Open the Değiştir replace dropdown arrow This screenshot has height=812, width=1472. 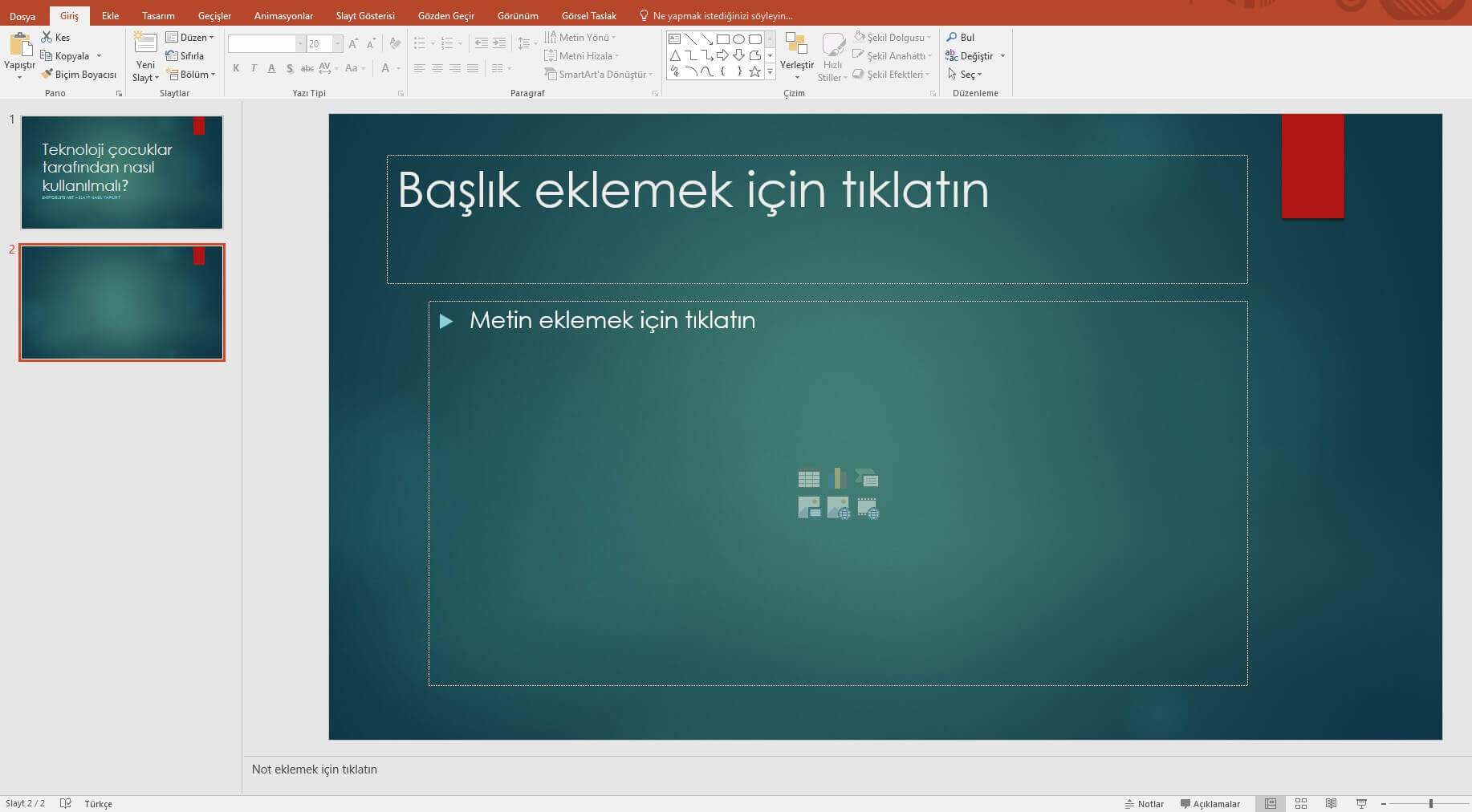(x=1002, y=55)
